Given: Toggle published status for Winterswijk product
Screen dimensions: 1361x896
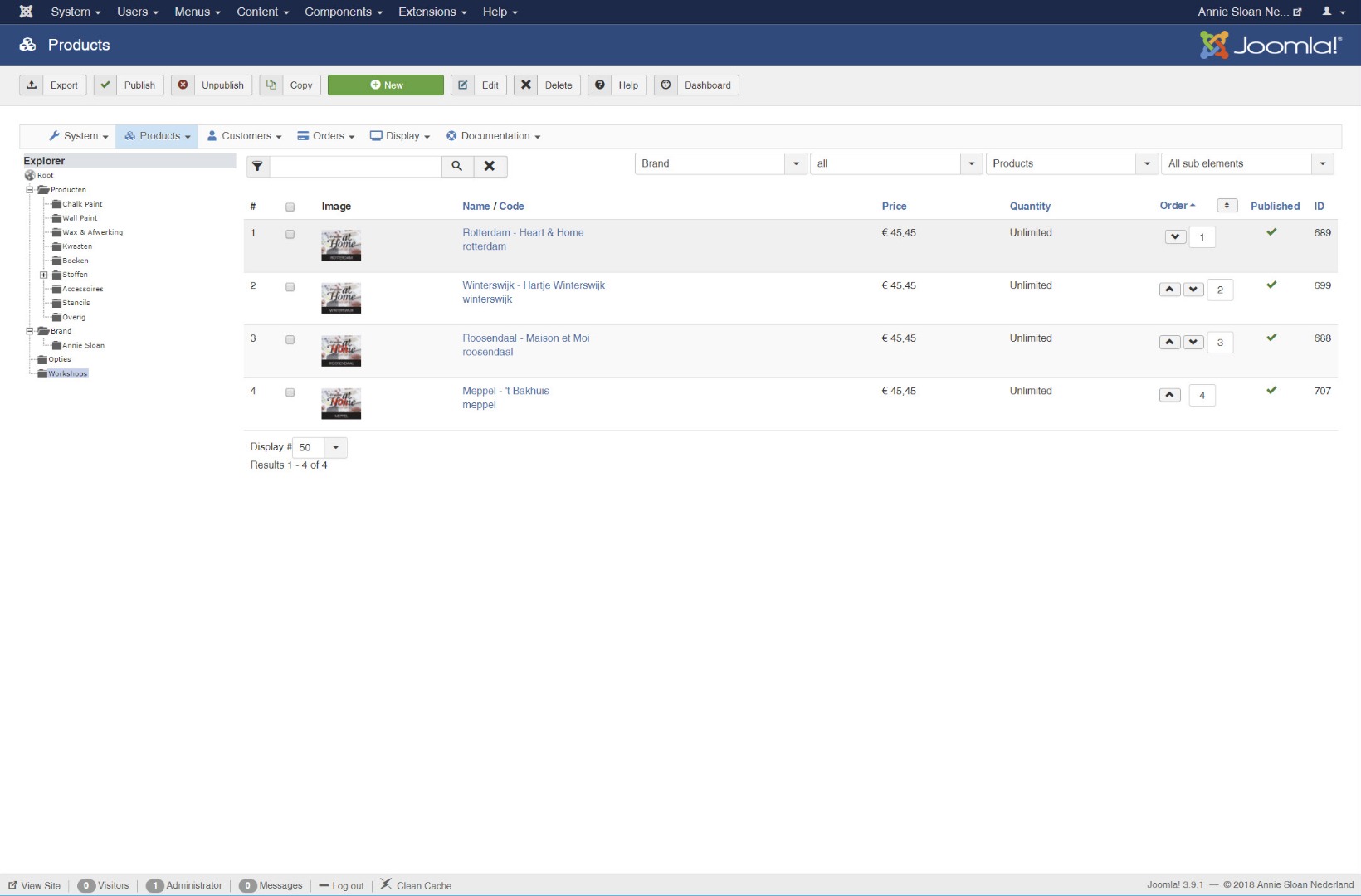Looking at the screenshot, I should tap(1271, 285).
